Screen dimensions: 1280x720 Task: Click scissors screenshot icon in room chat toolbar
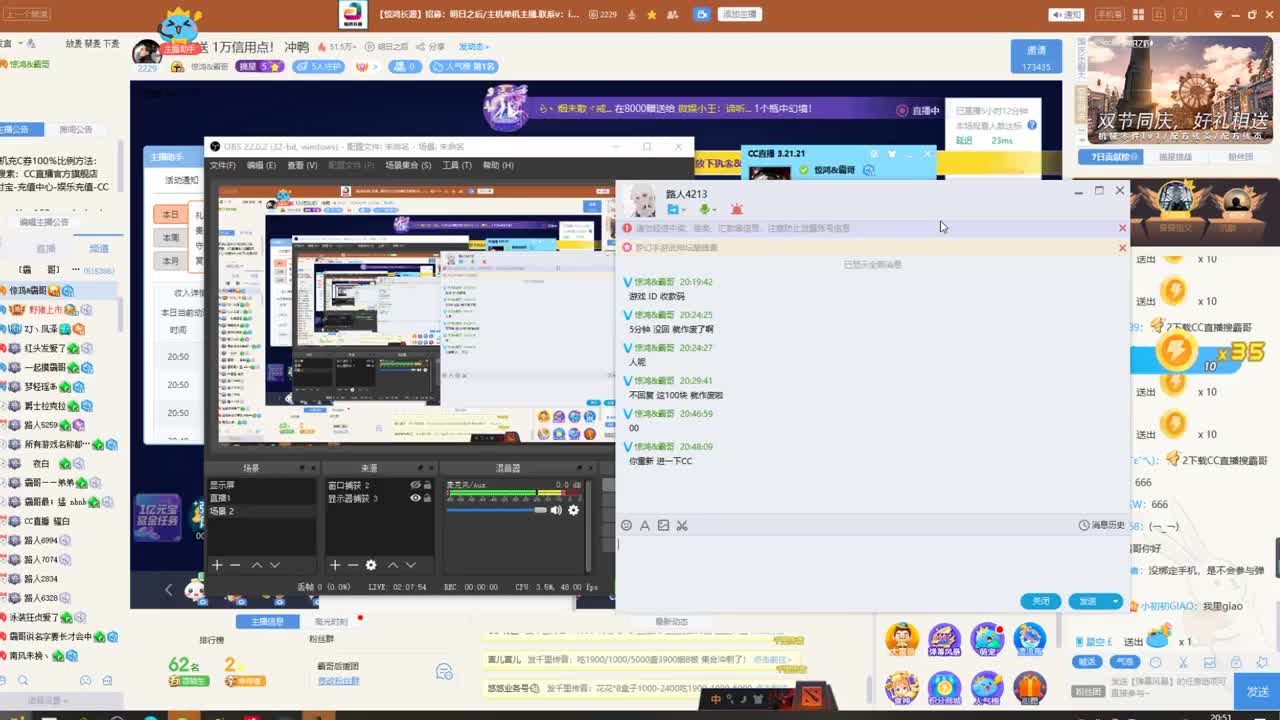coord(1182,662)
